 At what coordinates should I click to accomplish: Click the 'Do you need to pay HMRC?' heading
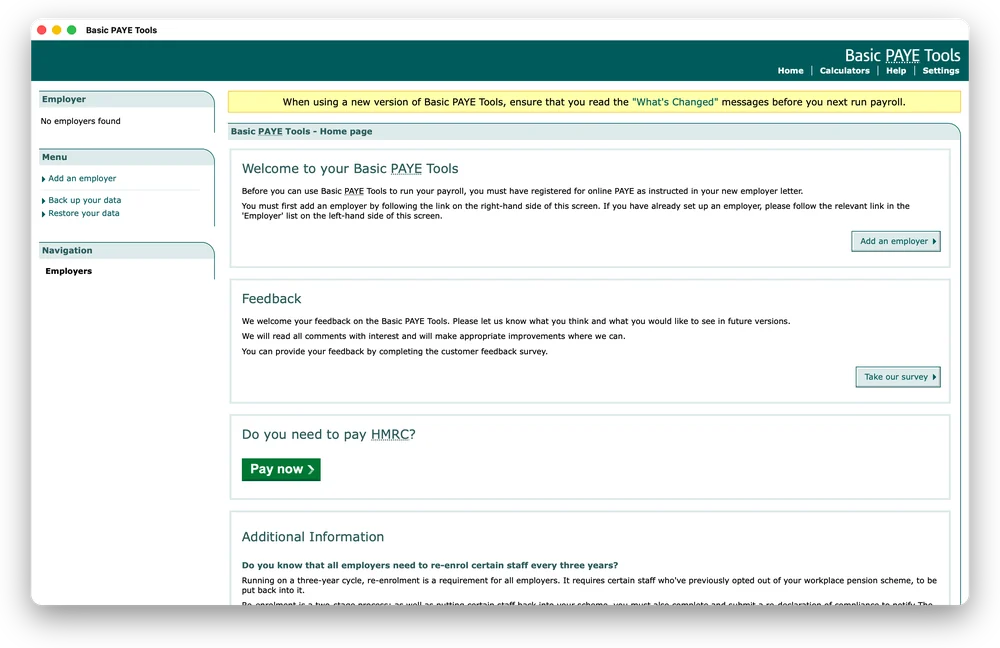pyautogui.click(x=328, y=435)
